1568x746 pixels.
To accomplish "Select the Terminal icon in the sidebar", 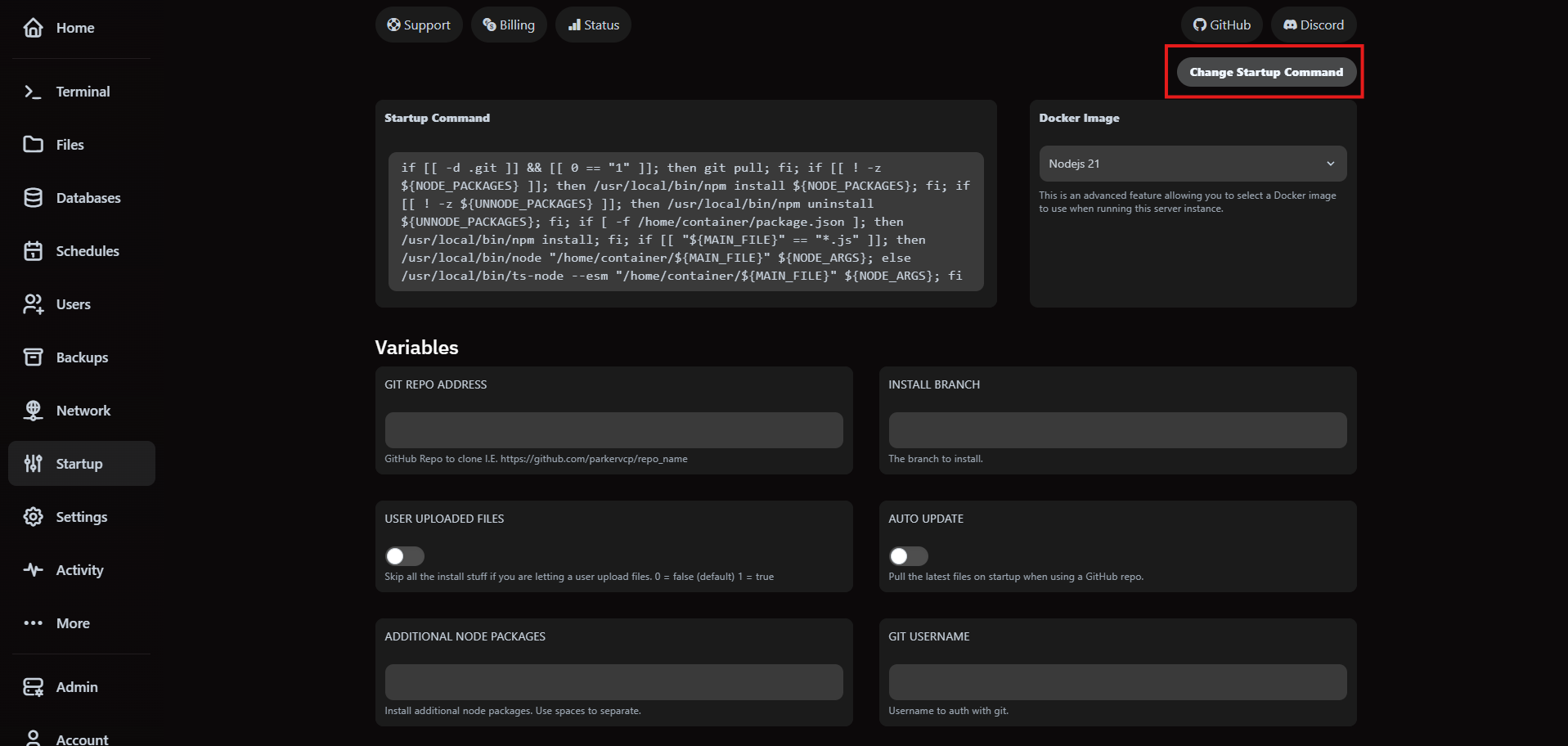I will pos(33,91).
